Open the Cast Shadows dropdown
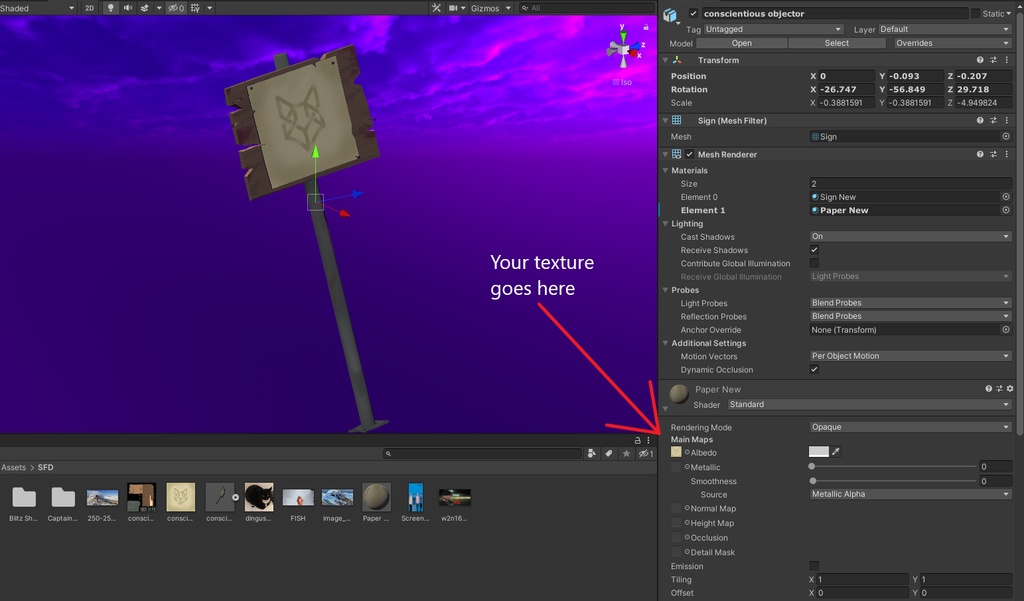The image size is (1024, 601). point(910,236)
